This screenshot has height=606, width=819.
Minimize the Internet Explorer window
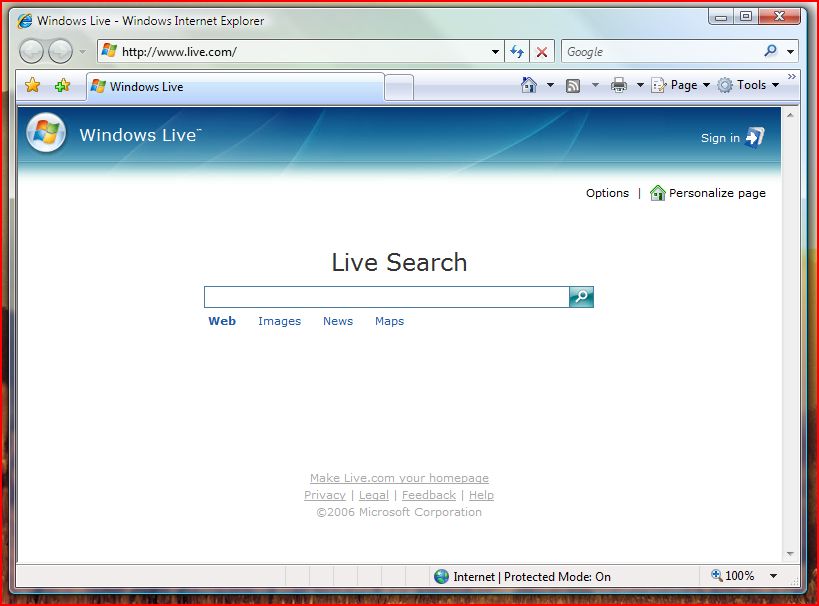[x=721, y=17]
